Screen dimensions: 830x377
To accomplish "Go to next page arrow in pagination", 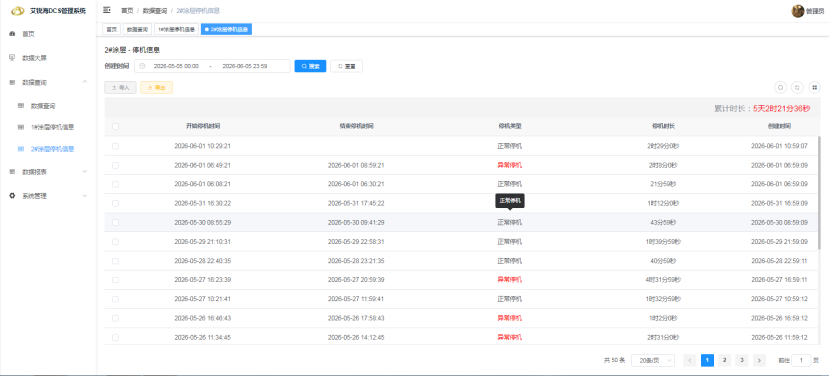I will click(x=760, y=361).
